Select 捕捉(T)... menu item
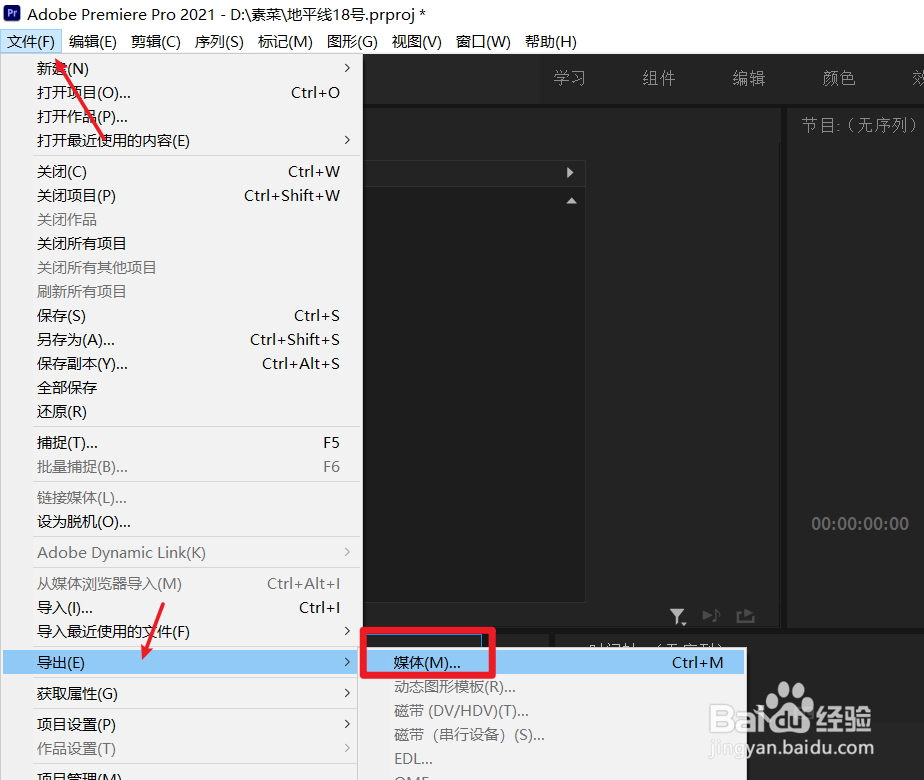The image size is (924, 780). [182, 442]
